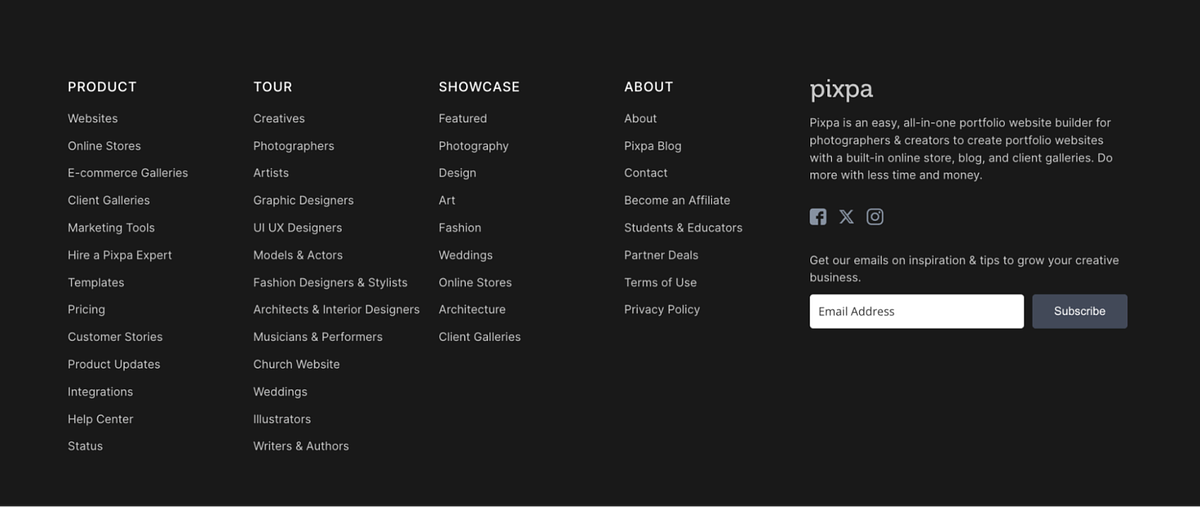Click the pixpa logo
The width and height of the screenshot is (1200, 507).
point(841,90)
